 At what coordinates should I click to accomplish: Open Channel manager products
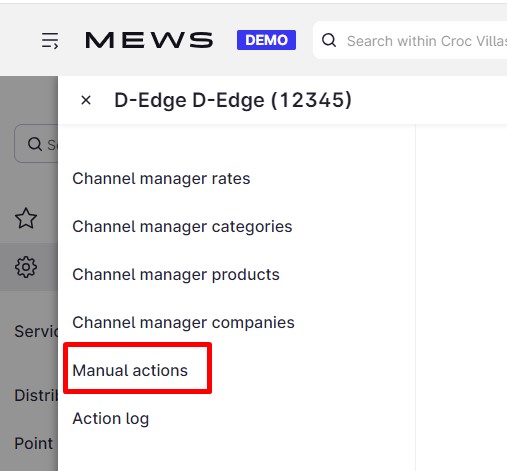[176, 275]
